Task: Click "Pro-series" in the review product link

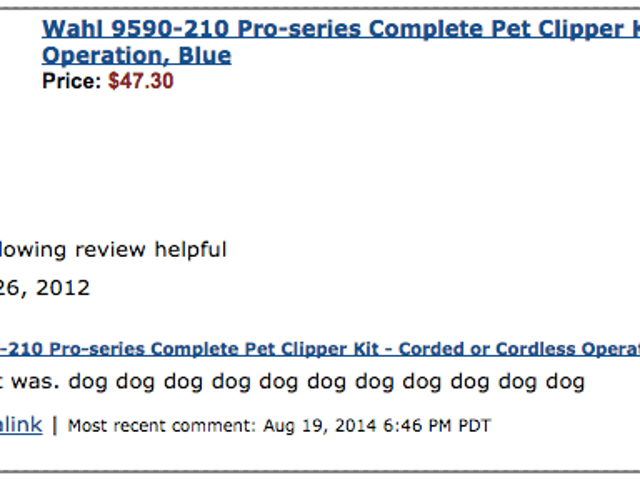Action: [97, 349]
